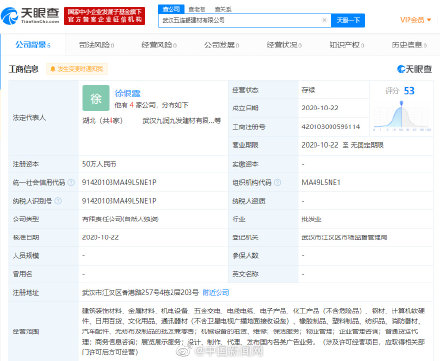Select the 查公司 search tab

tap(171, 9)
